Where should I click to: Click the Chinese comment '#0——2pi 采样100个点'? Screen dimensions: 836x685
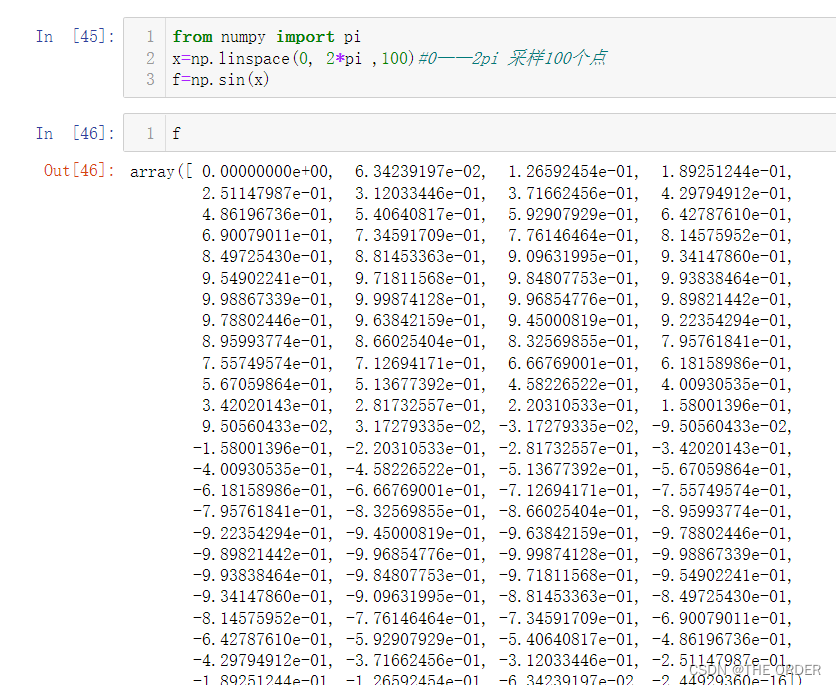pos(512,58)
